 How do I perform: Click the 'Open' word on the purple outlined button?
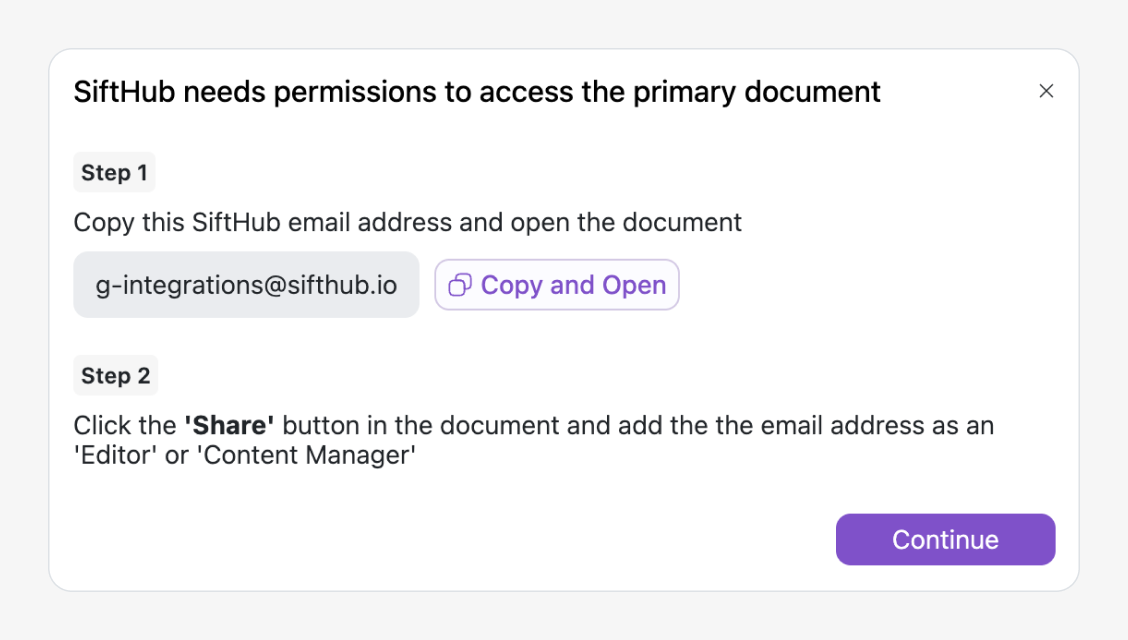(634, 285)
